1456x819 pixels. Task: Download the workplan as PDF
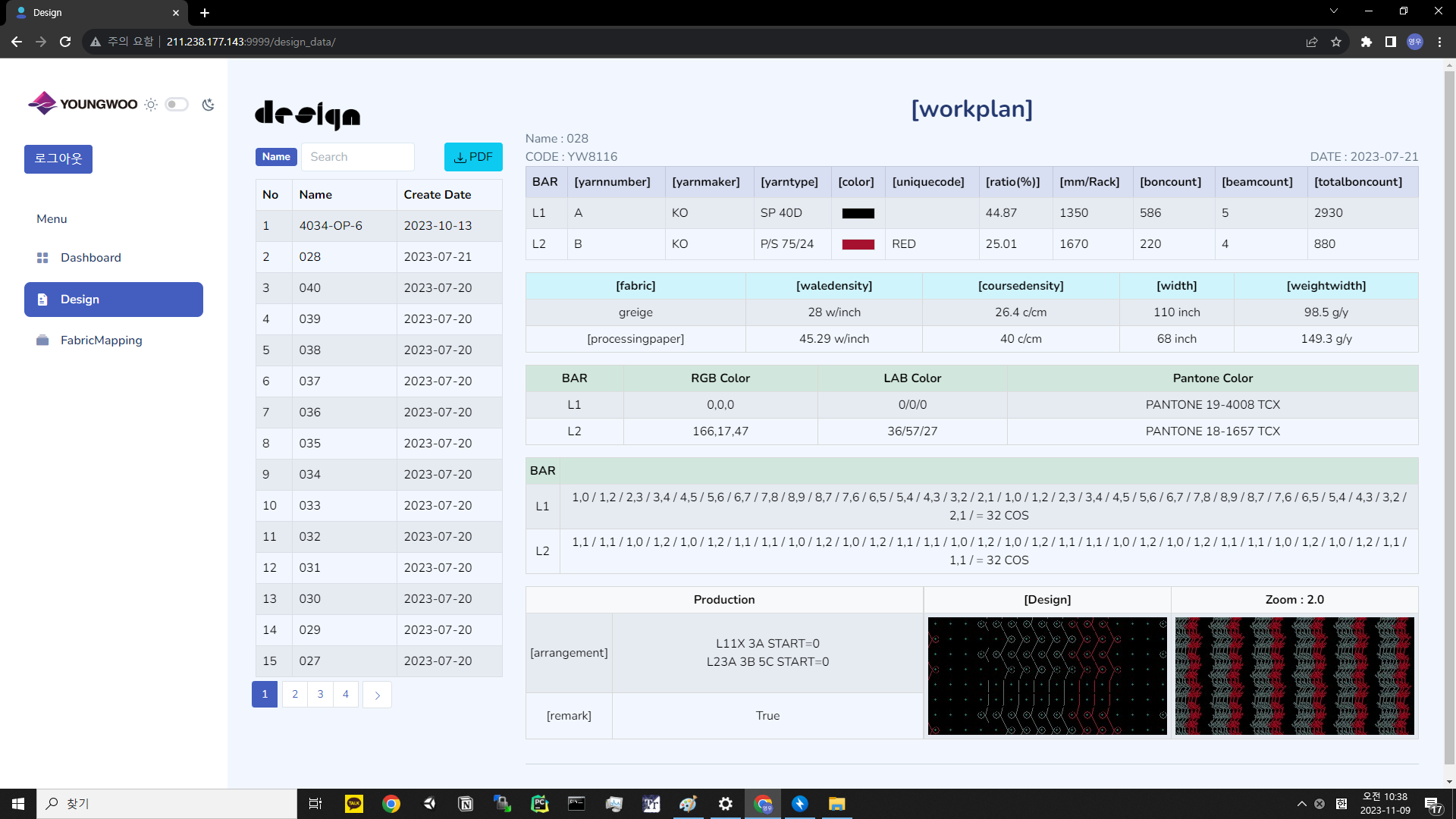[x=473, y=157]
